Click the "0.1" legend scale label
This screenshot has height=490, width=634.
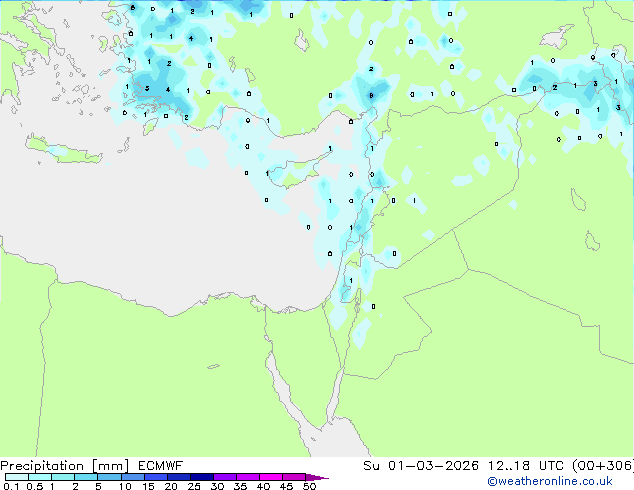11,486
